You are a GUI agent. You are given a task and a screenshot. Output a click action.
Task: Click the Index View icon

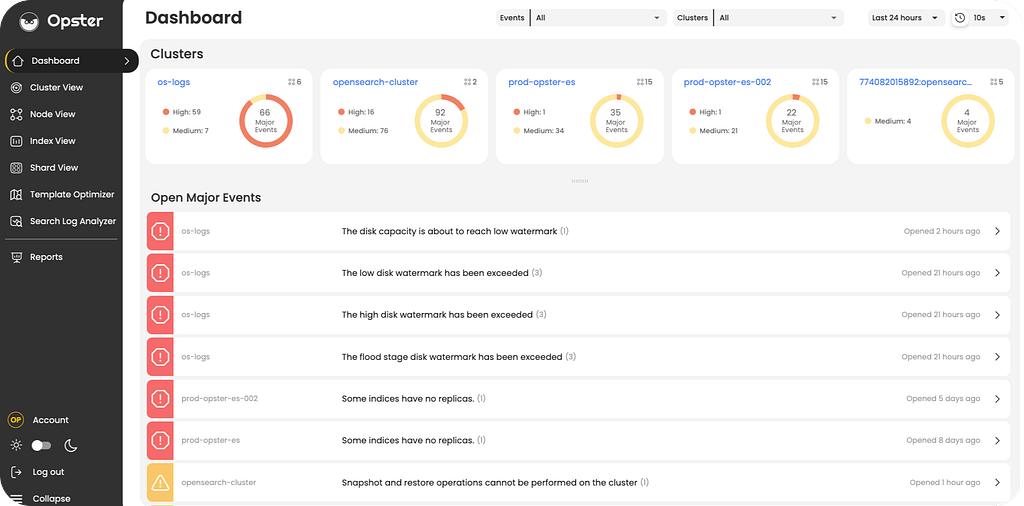click(x=16, y=141)
